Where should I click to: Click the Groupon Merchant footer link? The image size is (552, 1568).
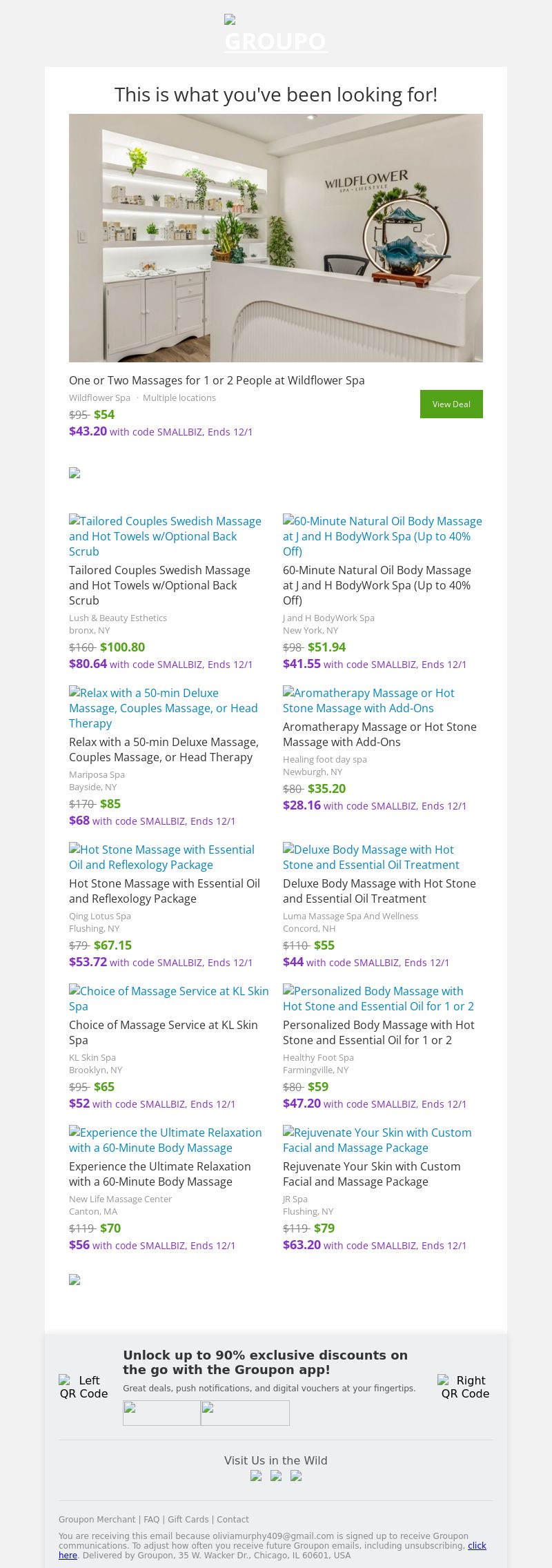(97, 1519)
